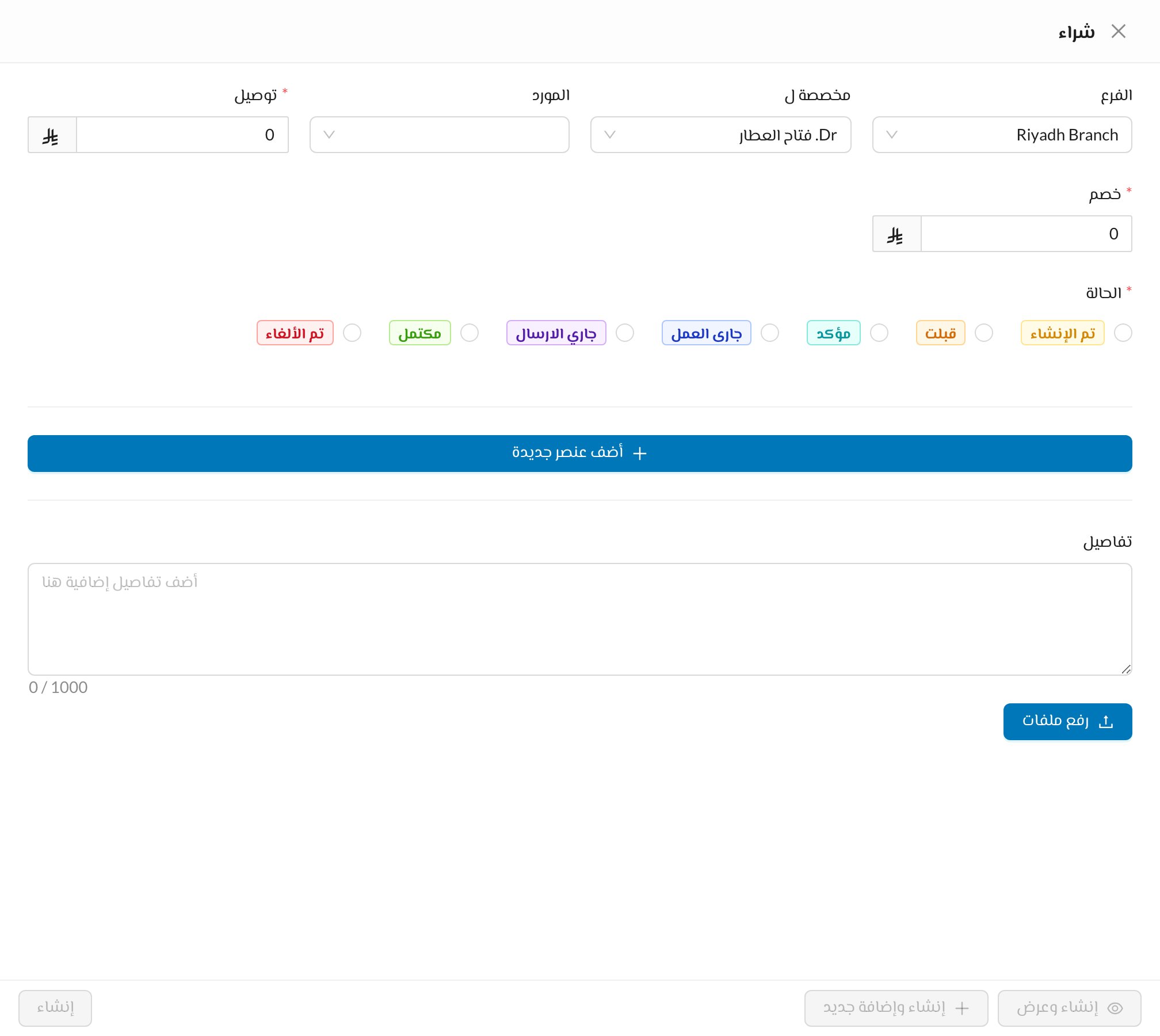Click the إنشاء وإضافة جديد button
Viewport: 1160px width, 1036px height.
[x=896, y=1008]
